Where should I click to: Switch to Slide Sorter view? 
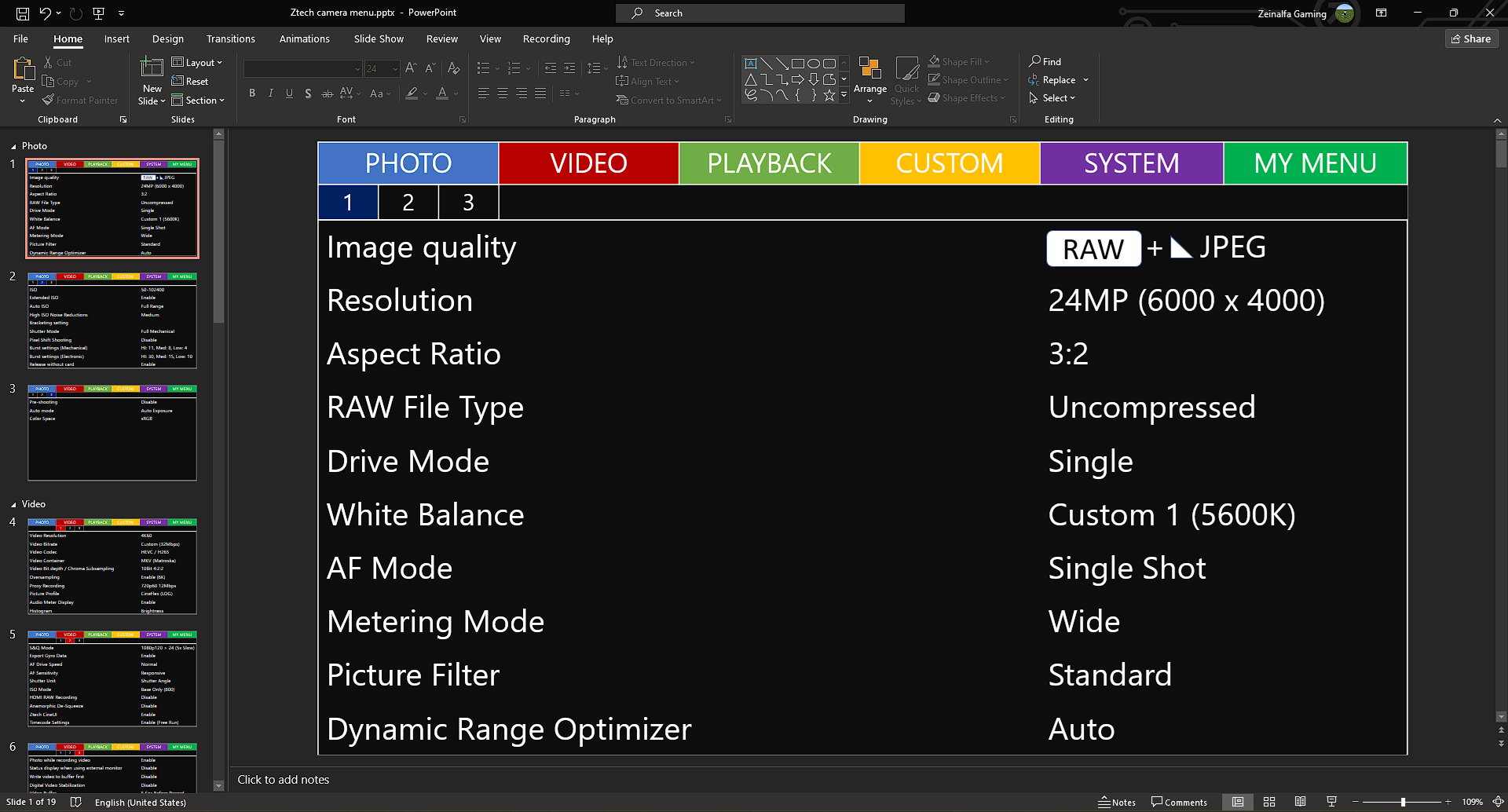[x=1269, y=802]
